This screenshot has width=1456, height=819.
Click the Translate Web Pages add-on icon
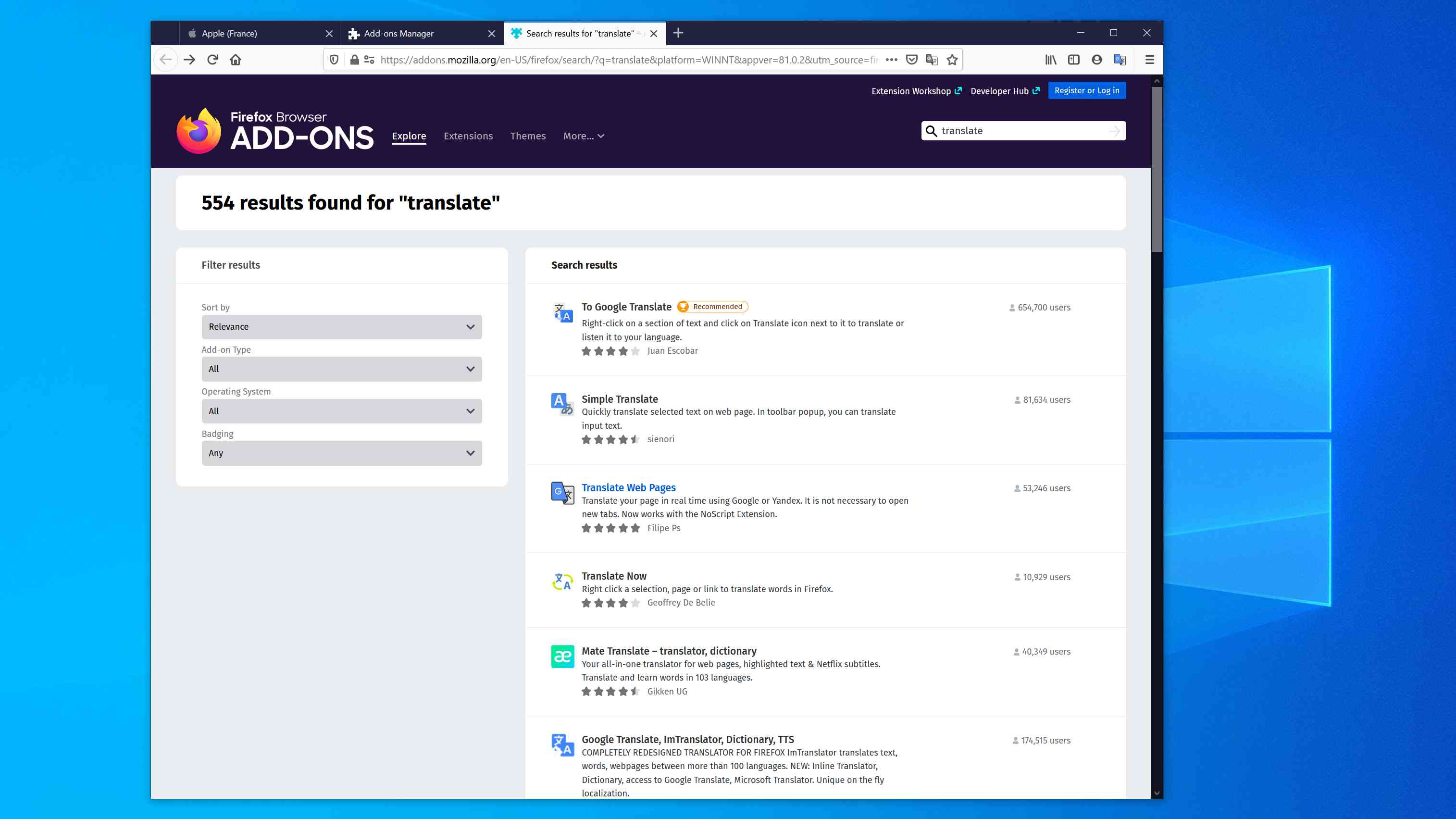pos(562,493)
